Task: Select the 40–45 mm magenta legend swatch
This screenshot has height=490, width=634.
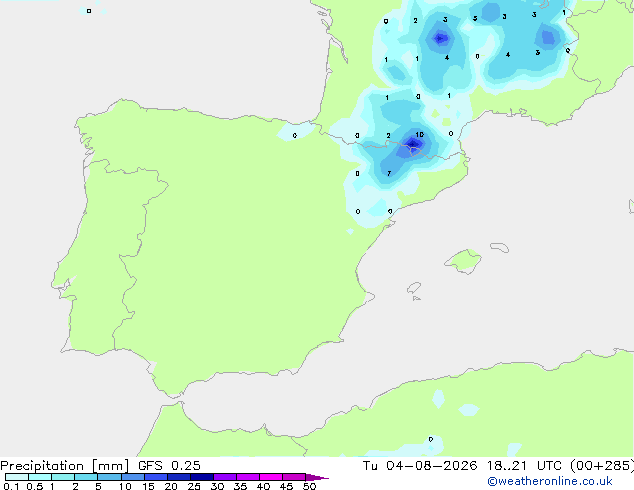Action: 271,477
